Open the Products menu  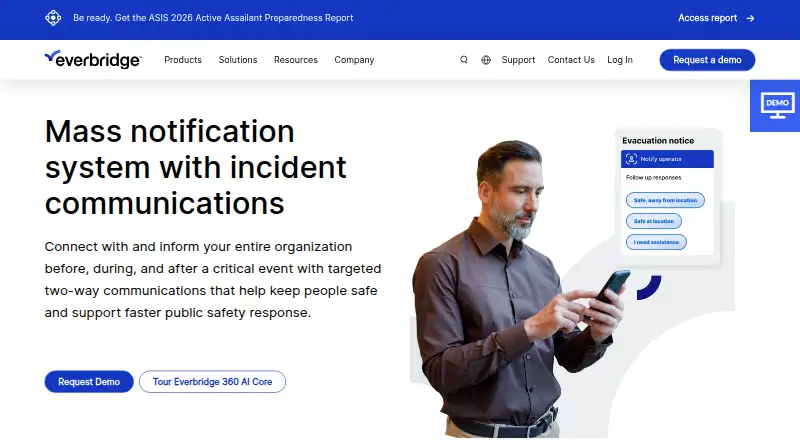tap(183, 60)
